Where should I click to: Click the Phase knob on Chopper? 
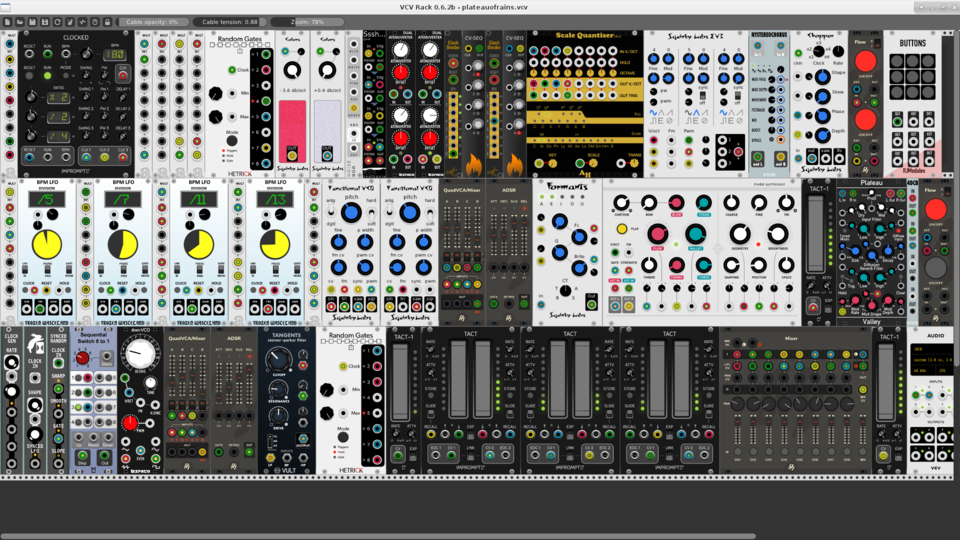tap(822, 116)
